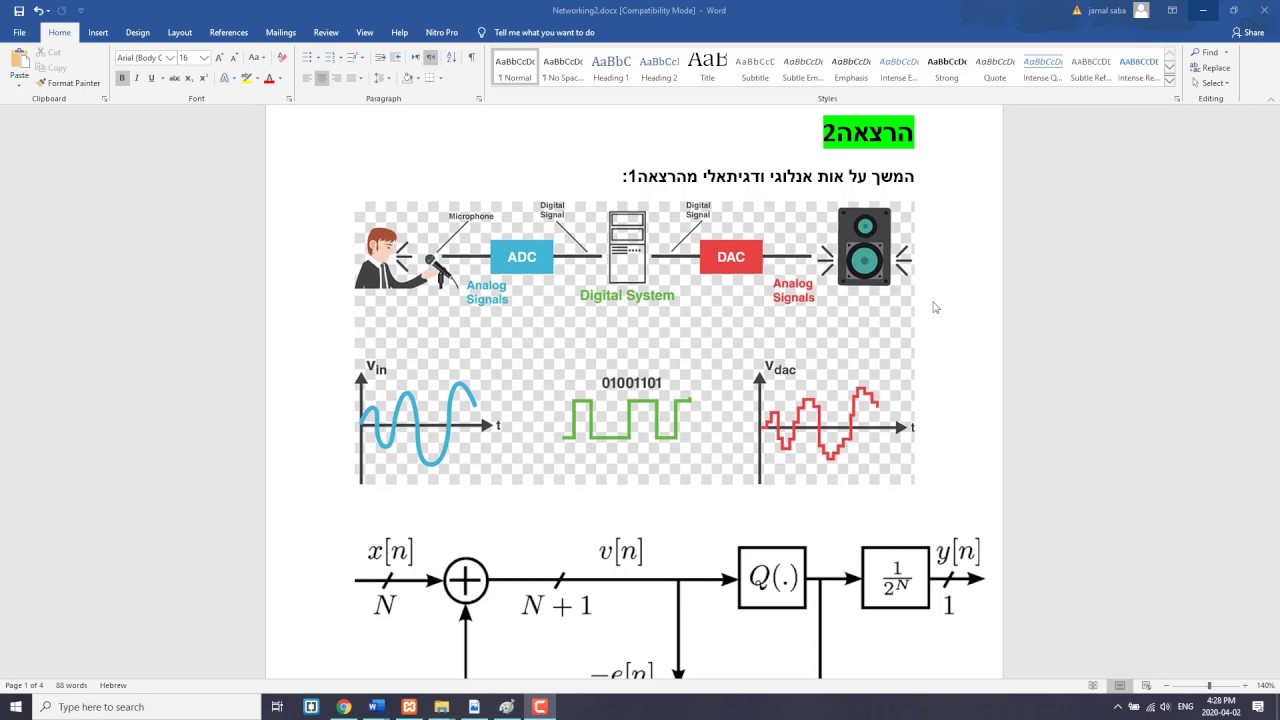Apply subscript formatting

pyautogui.click(x=189, y=78)
